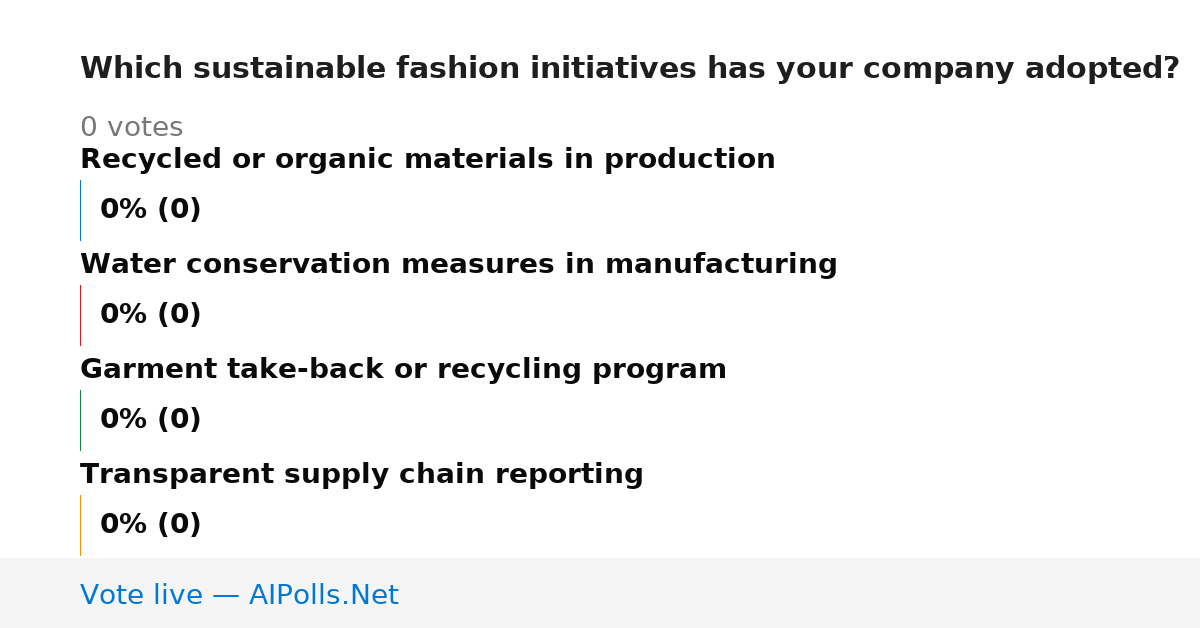Click 0% (0) result under Recycled materials

[150, 210]
